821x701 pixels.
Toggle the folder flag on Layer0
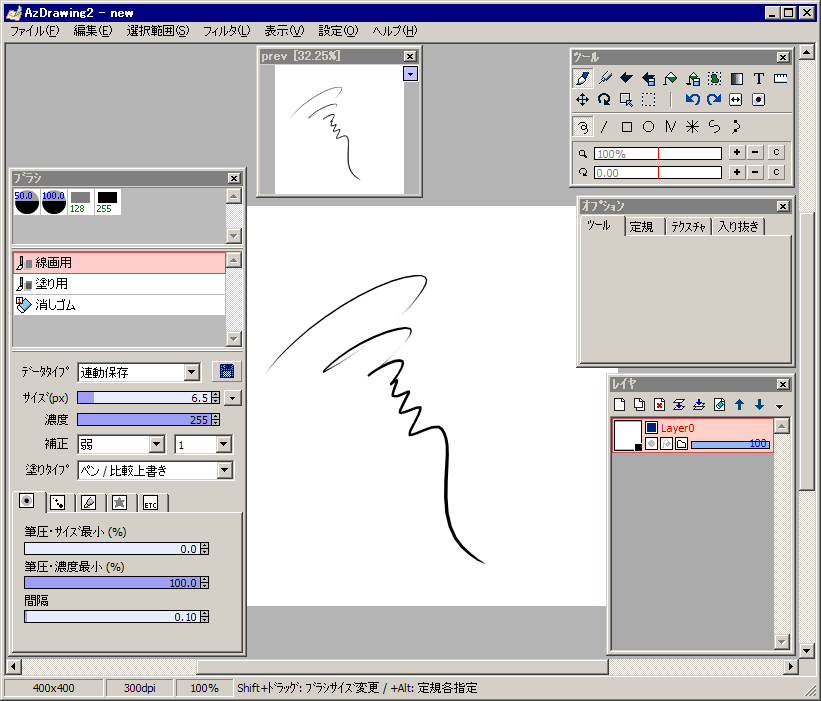pos(681,444)
